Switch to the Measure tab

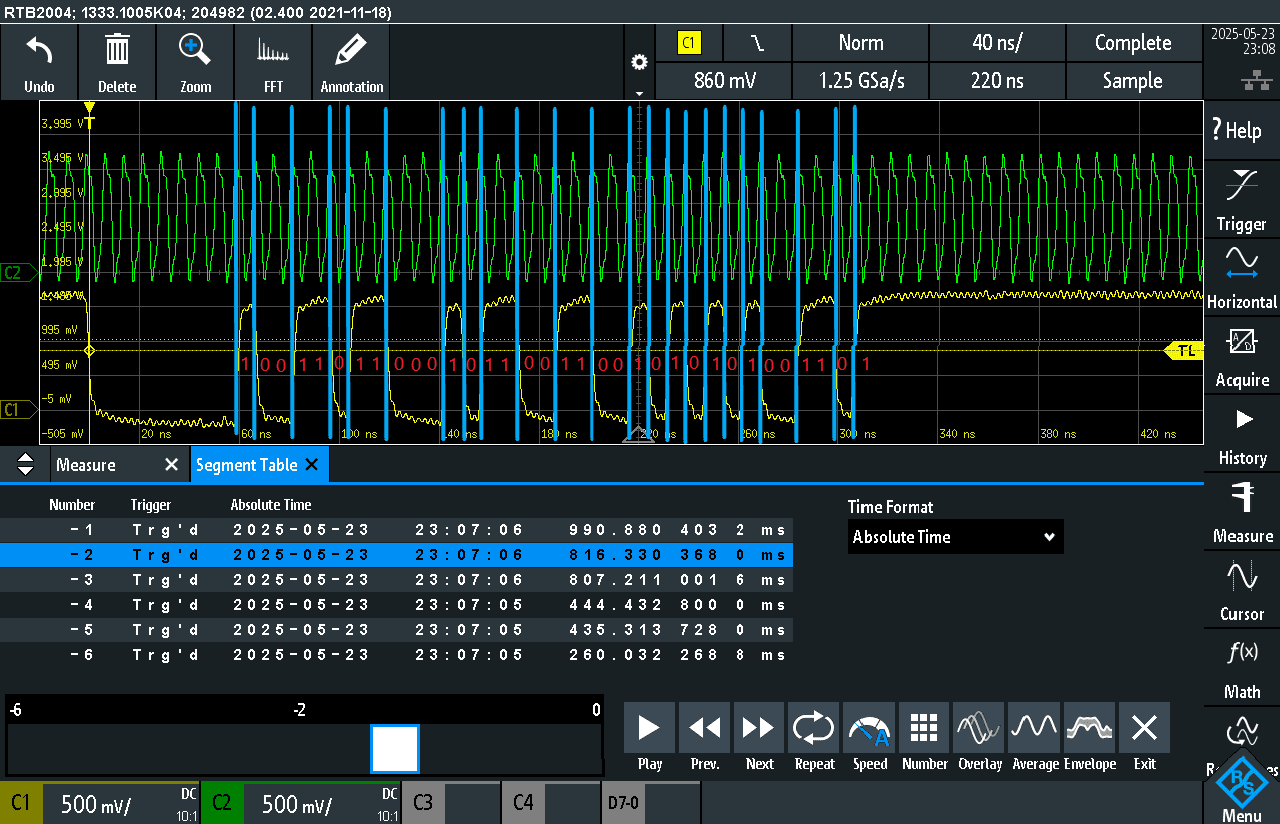tap(86, 465)
